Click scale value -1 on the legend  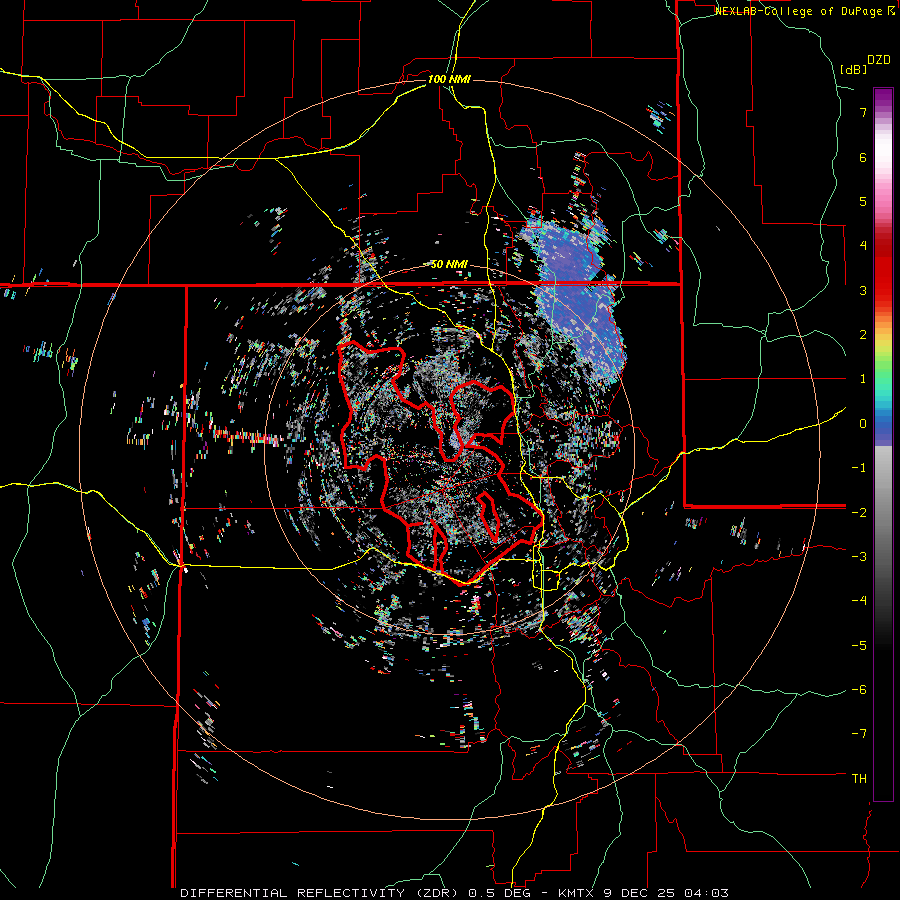859,468
